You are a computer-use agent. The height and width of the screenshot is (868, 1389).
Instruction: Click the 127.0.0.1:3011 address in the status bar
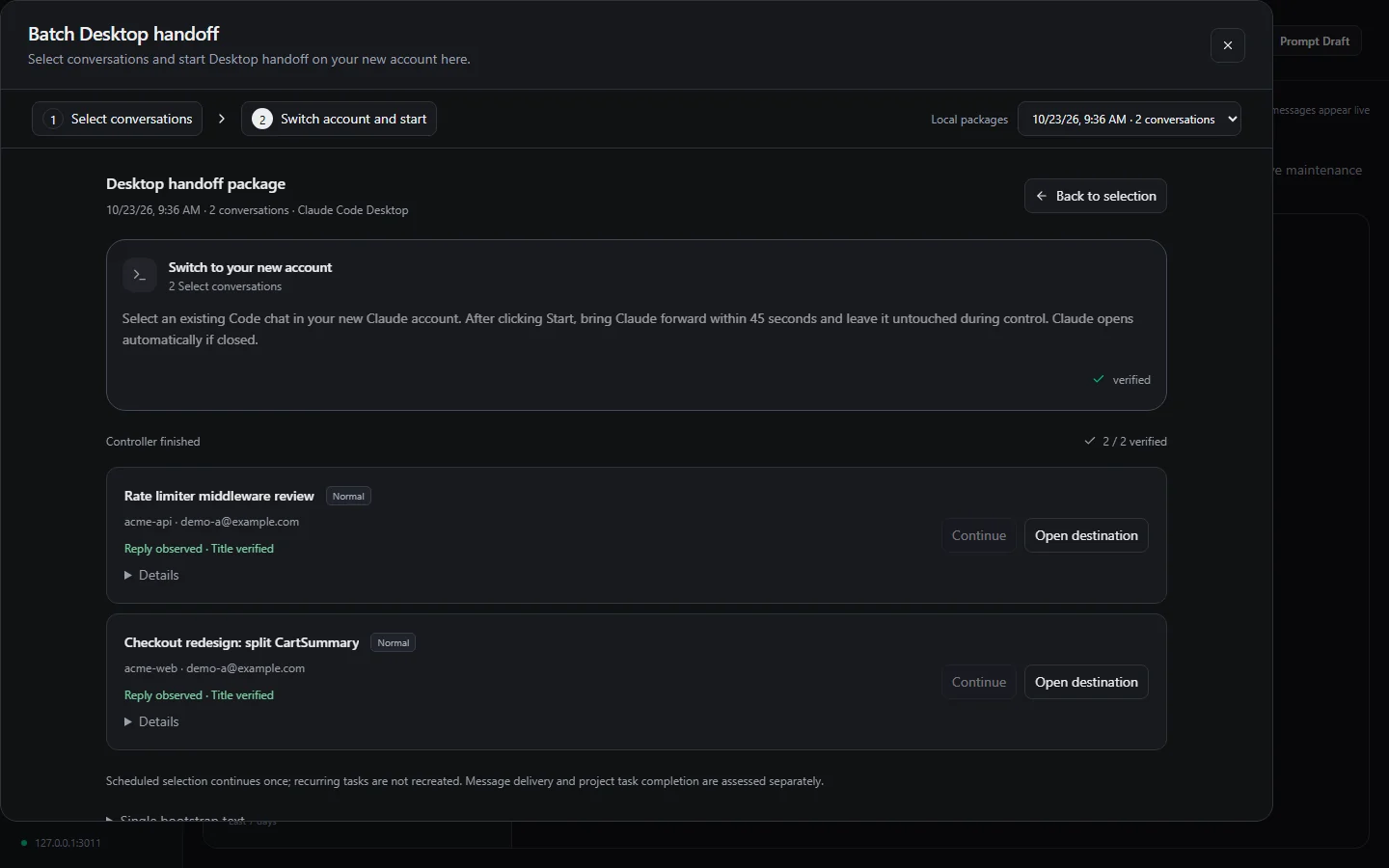pyautogui.click(x=68, y=843)
